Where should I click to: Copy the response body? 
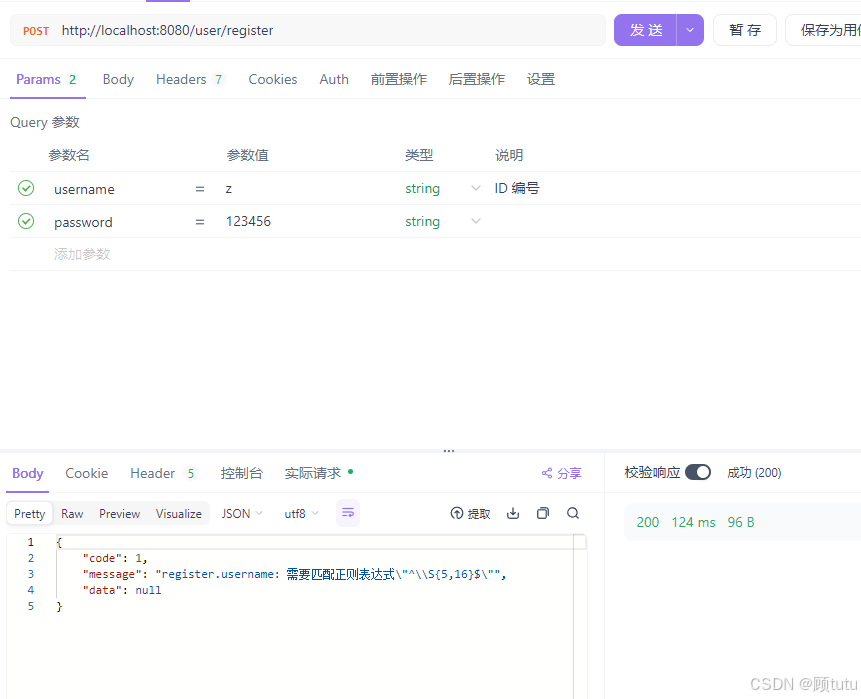542,513
